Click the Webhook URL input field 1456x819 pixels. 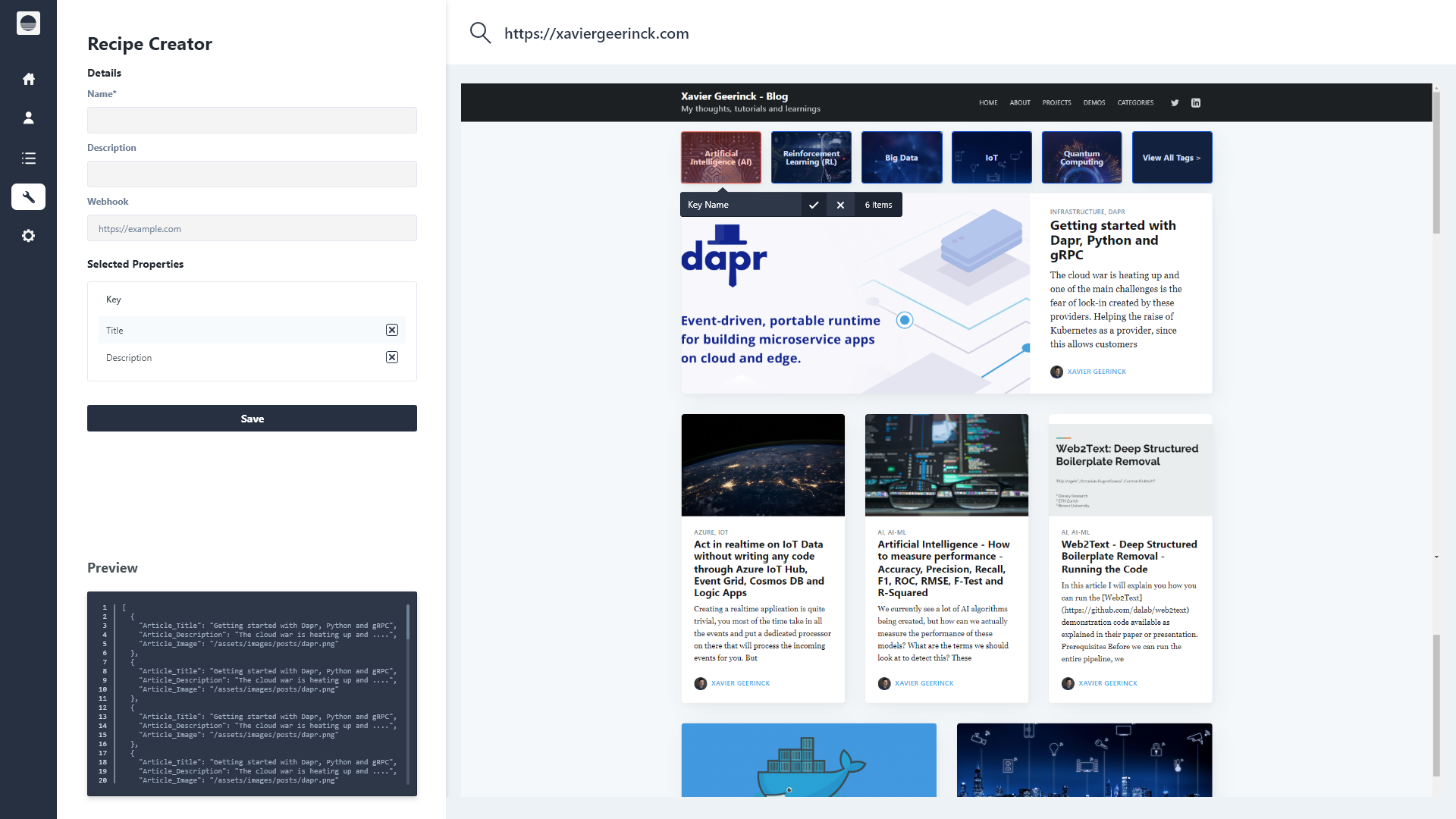(x=252, y=228)
